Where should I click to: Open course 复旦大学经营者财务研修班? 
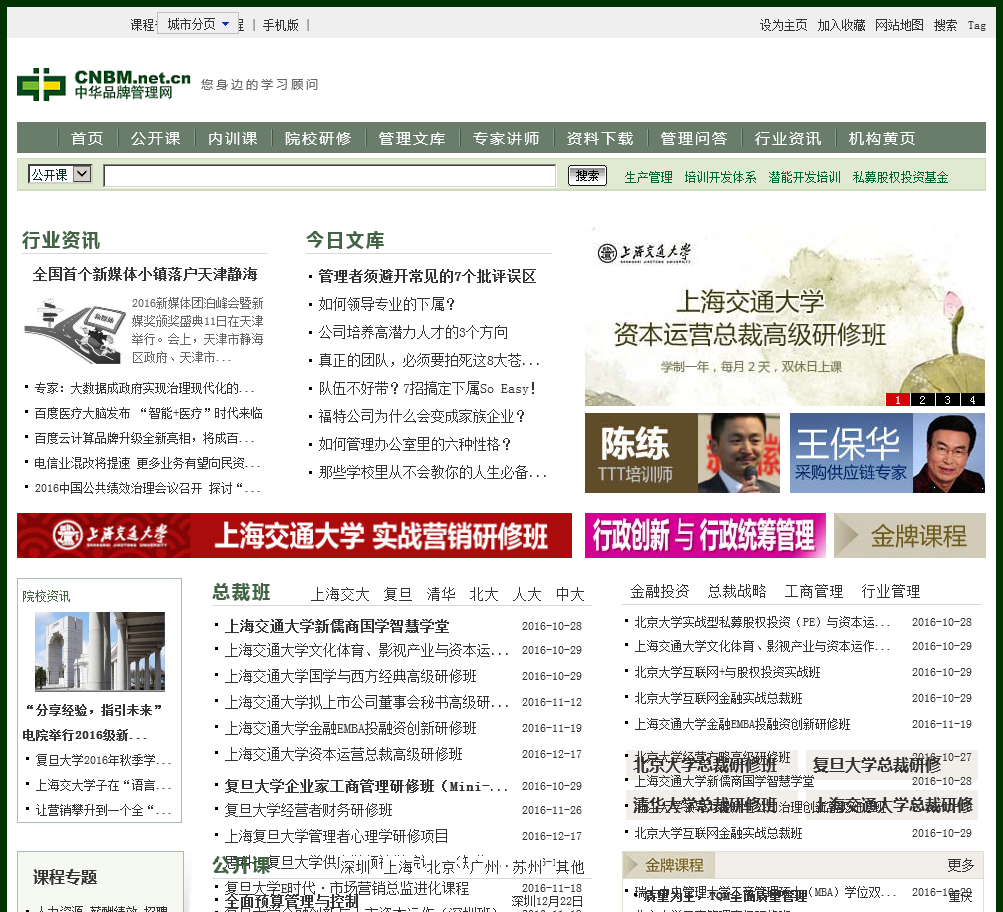(308, 810)
